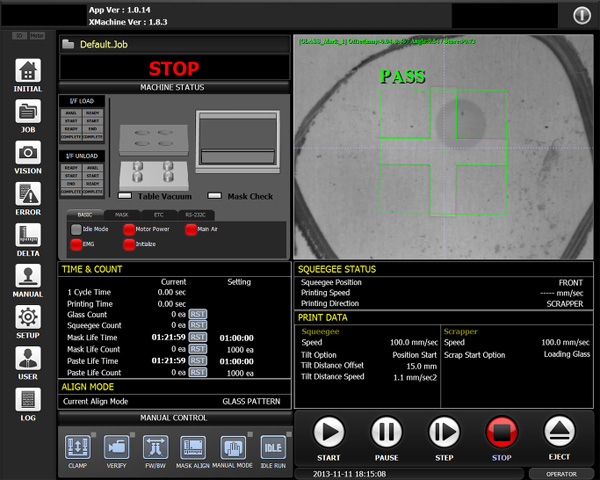Viewport: 600px width, 480px height.
Task: Switch to the RS-232C tab
Action: click(x=196, y=215)
